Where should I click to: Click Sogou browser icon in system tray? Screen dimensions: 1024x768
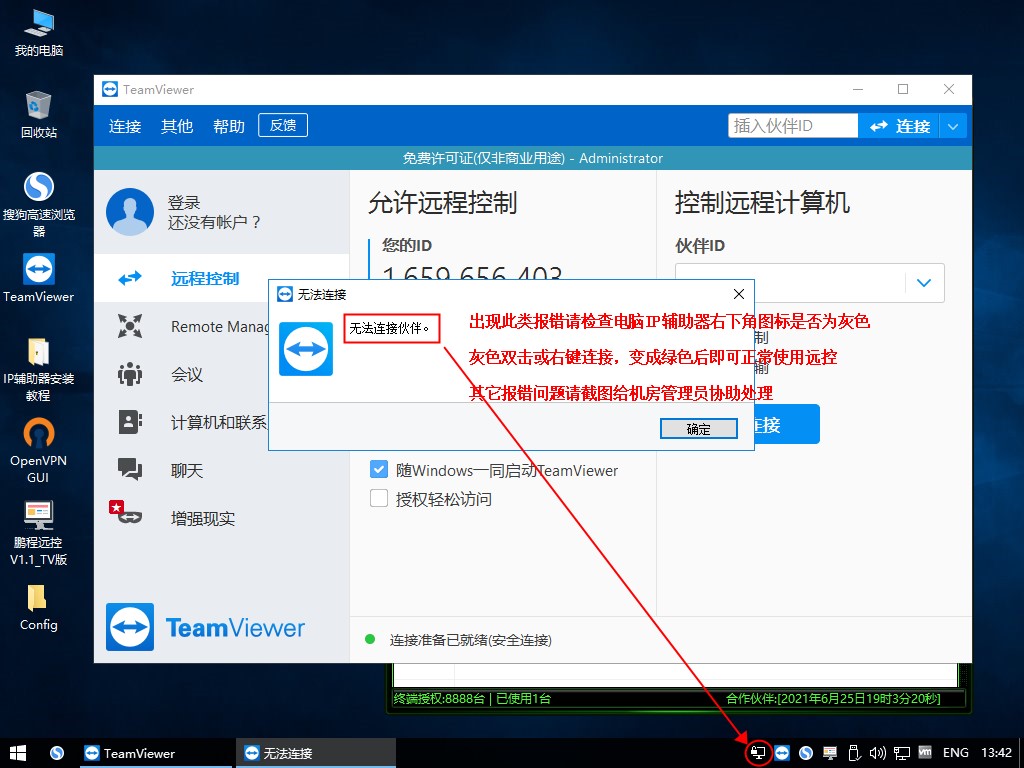(806, 753)
